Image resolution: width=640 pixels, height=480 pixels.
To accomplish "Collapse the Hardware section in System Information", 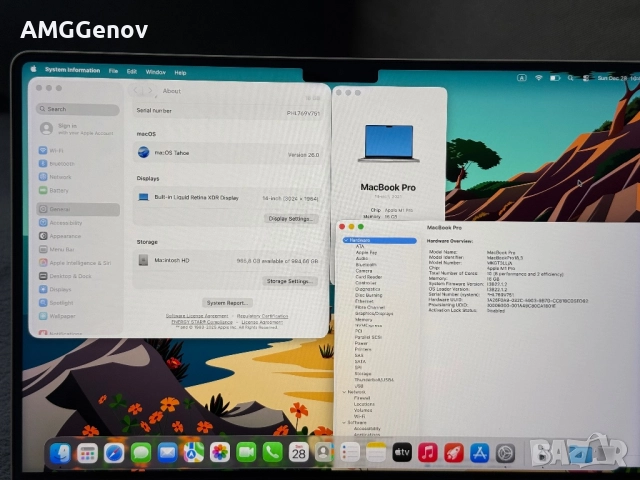I will (346, 240).
